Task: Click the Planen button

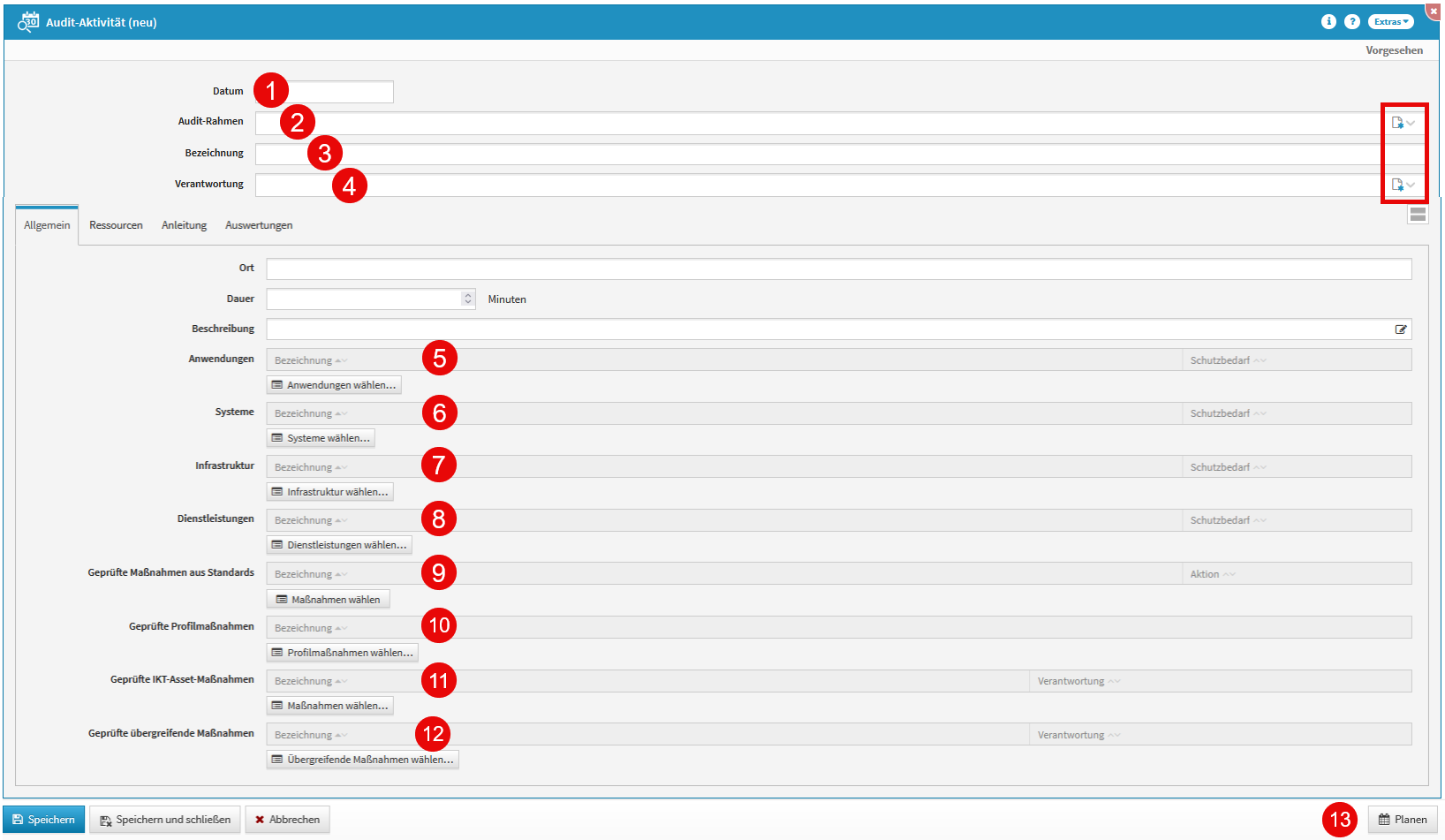Action: point(1403,820)
